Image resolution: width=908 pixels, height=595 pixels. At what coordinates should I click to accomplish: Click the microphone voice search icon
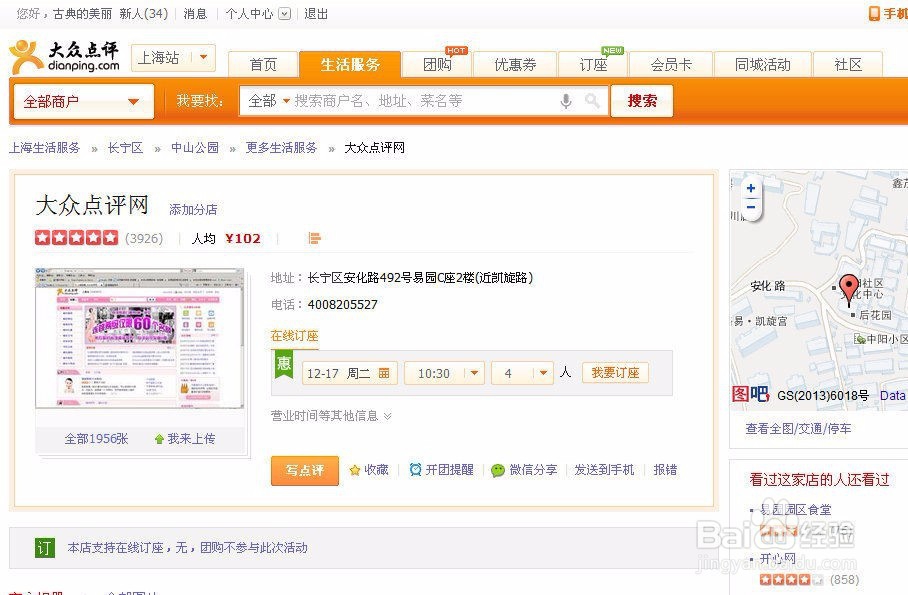[x=566, y=101]
